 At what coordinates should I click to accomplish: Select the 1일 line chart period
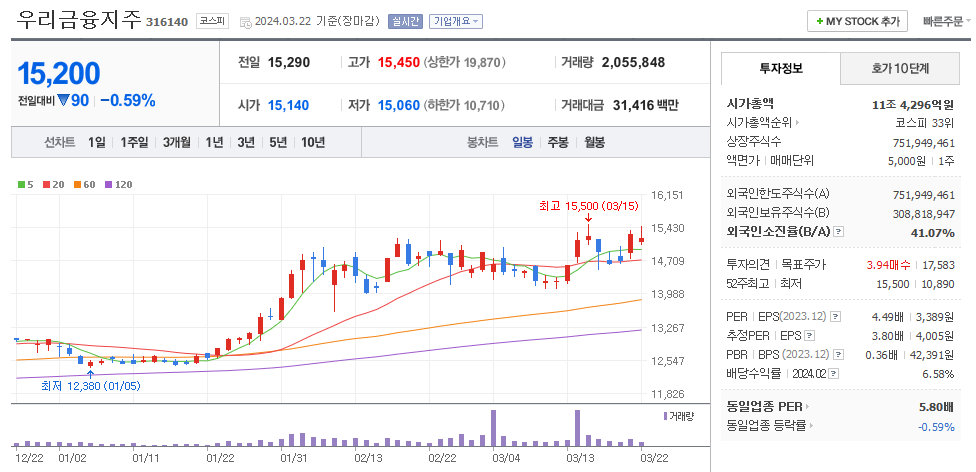(x=96, y=143)
